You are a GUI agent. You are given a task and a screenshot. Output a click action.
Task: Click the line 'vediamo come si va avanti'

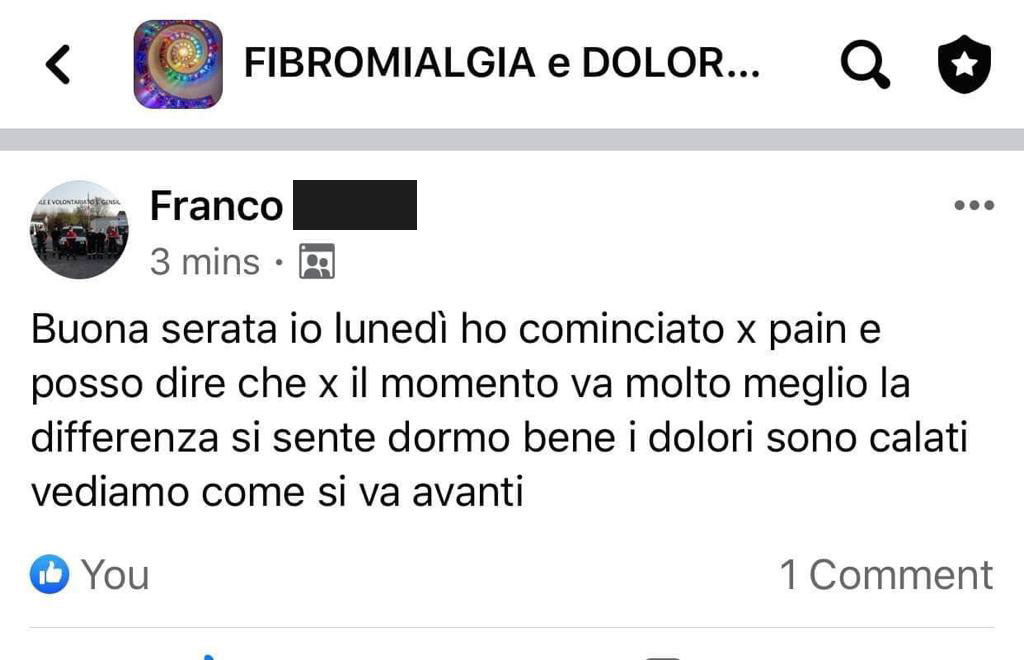point(277,491)
